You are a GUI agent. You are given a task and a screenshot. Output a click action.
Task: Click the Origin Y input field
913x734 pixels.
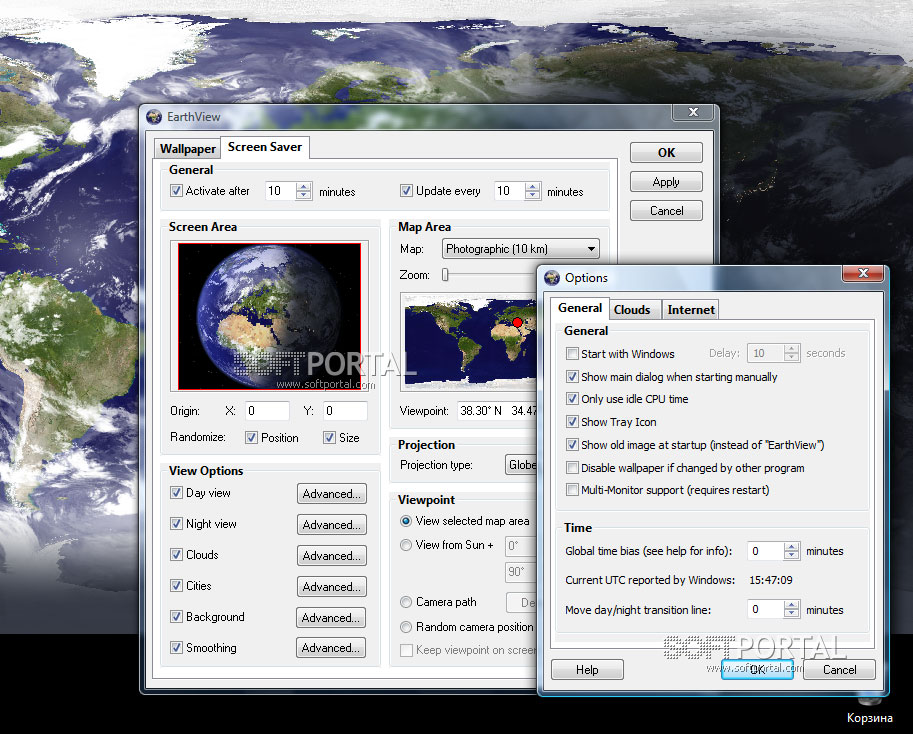click(x=345, y=410)
